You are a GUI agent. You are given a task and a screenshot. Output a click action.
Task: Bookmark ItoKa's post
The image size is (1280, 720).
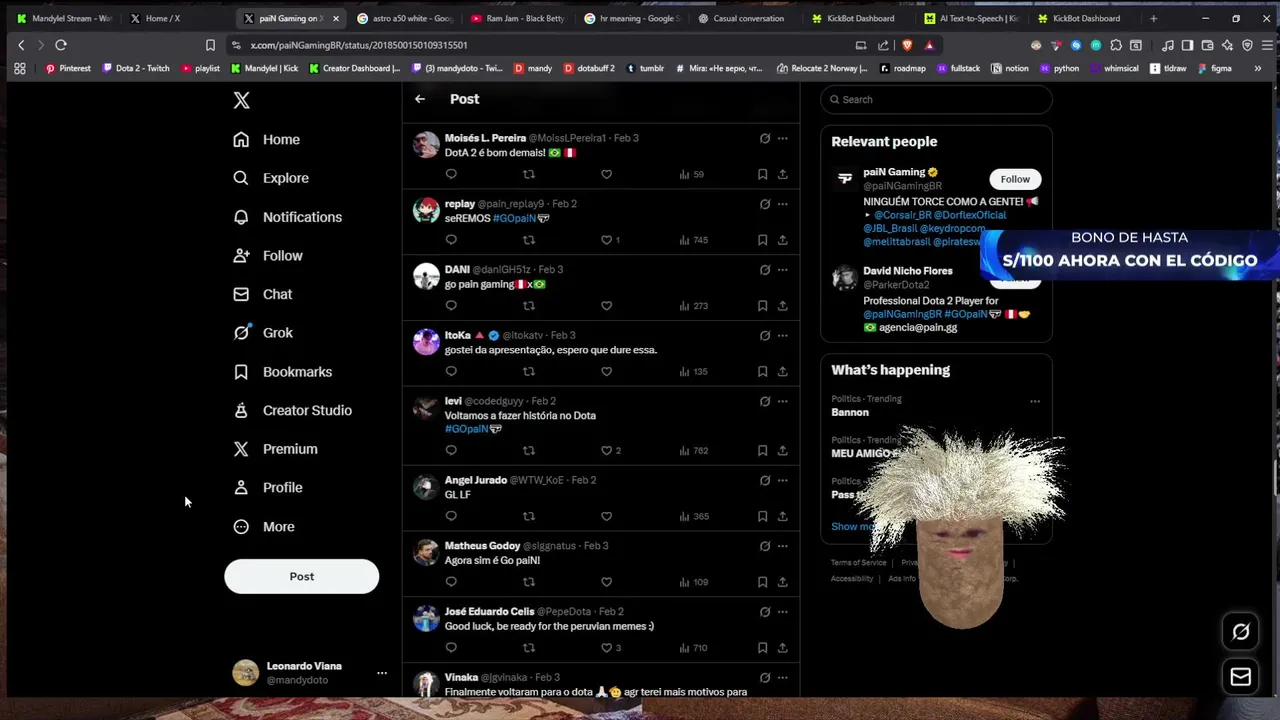tap(762, 371)
